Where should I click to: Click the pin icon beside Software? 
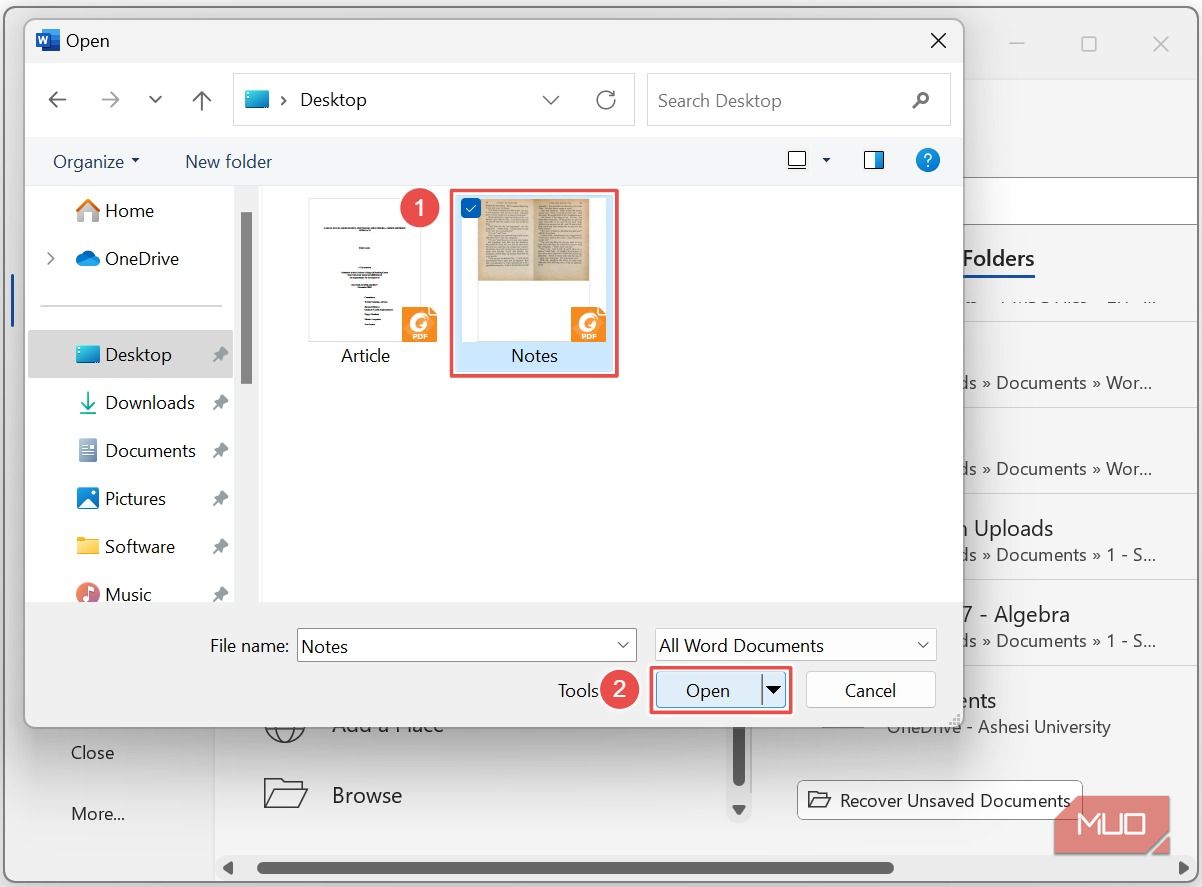[219, 546]
